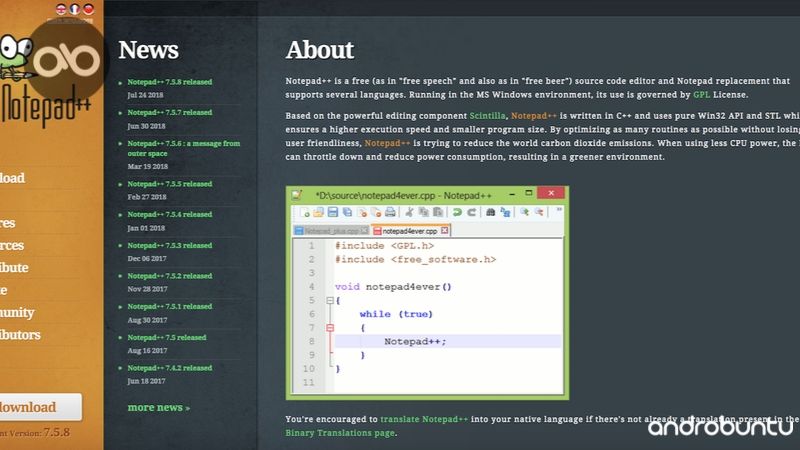Open Notepad++ 7.4.2 released news link

click(x=169, y=368)
